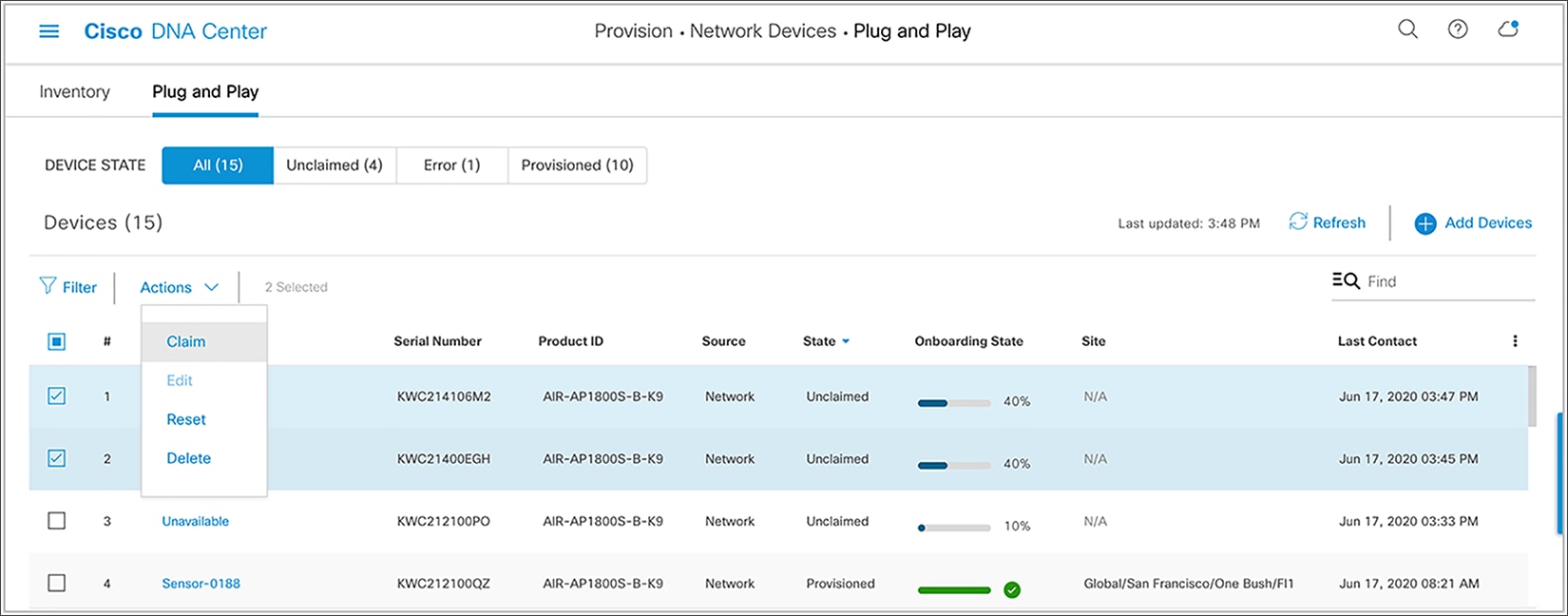The width and height of the screenshot is (1568, 616).
Task: Open the hamburger navigation menu
Action: click(48, 31)
